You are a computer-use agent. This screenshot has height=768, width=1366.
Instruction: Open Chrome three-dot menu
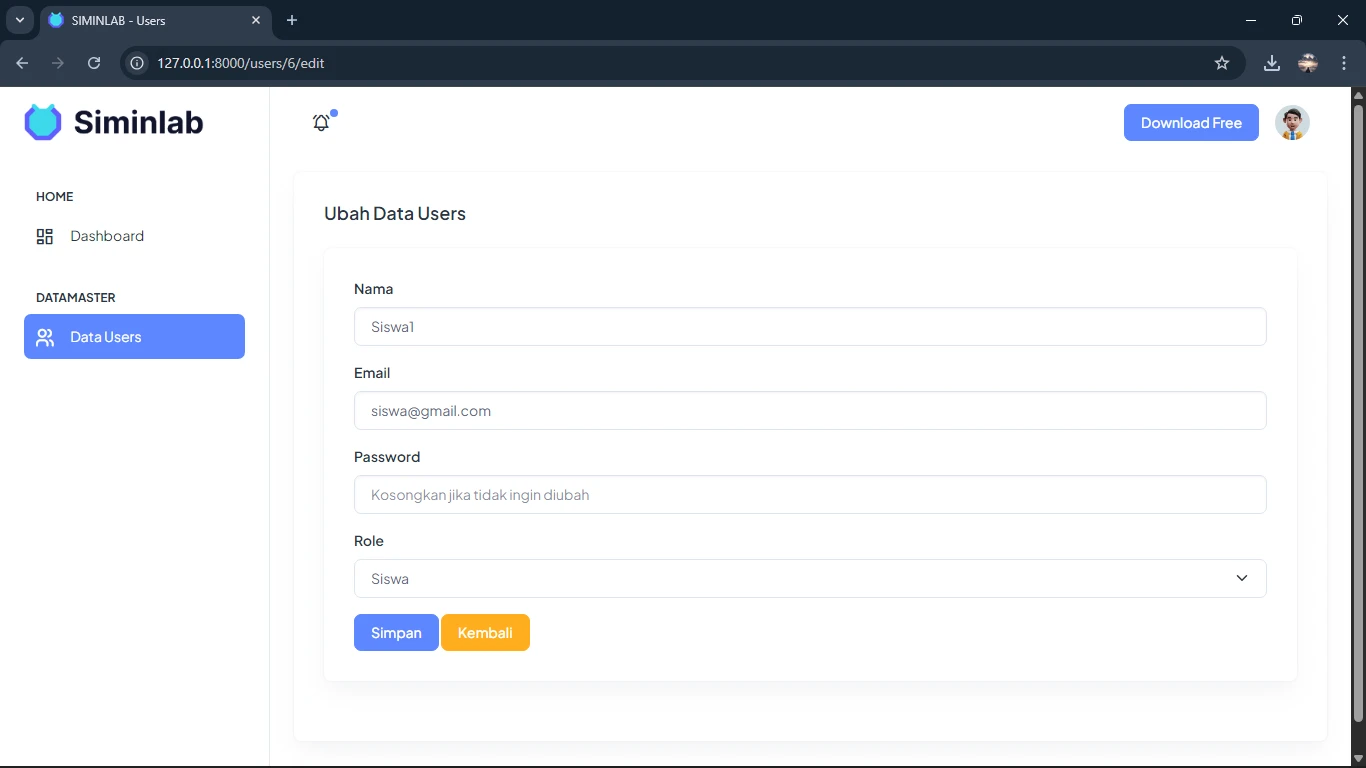tap(1343, 63)
